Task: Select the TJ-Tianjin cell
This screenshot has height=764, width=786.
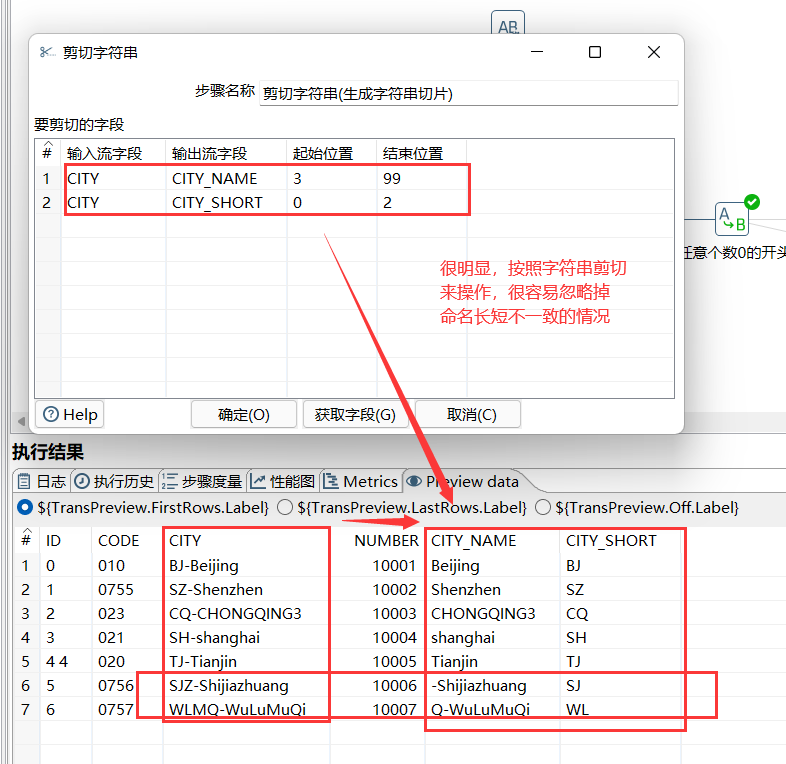Action: click(x=246, y=662)
